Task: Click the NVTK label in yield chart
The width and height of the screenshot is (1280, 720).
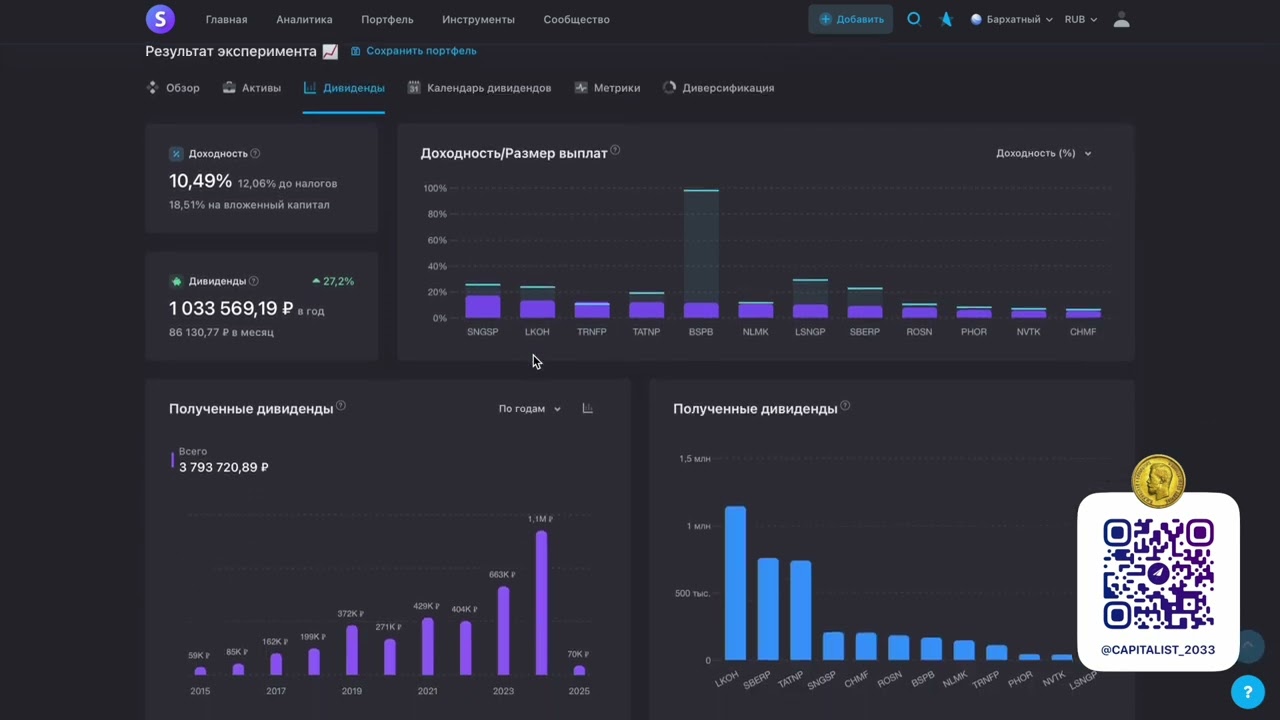Action: tap(1028, 332)
